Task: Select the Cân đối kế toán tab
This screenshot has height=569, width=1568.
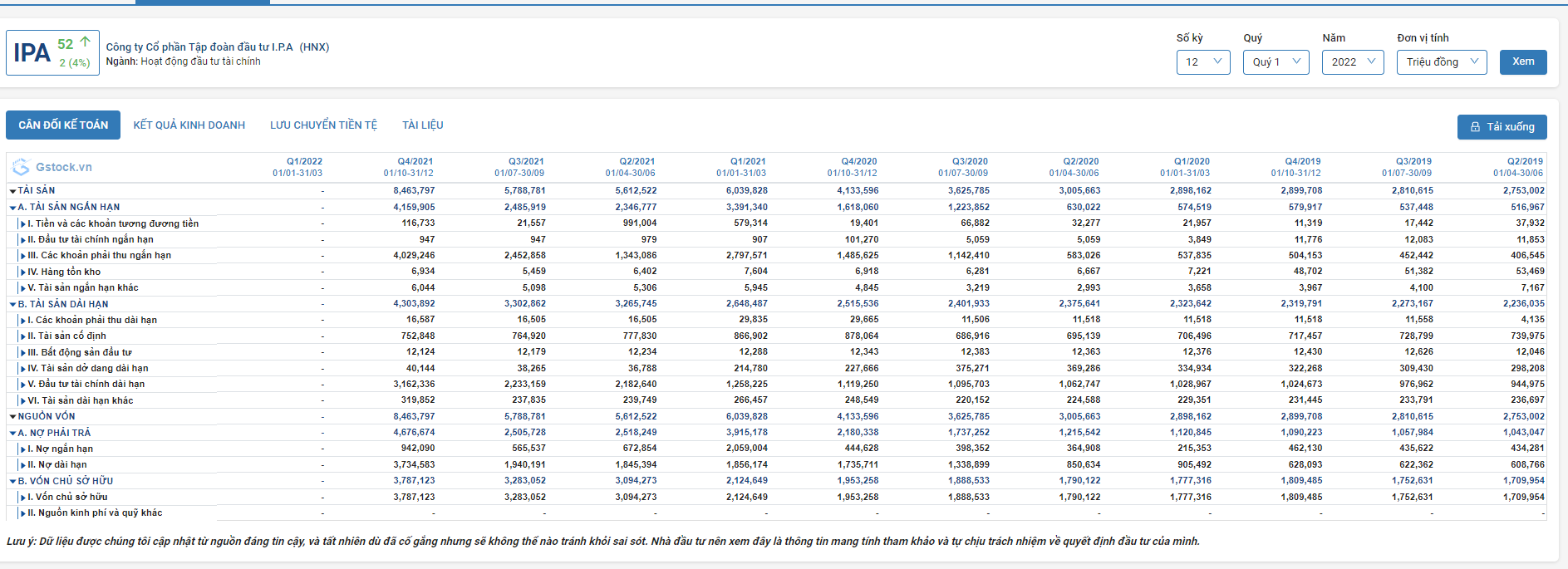Action: [63, 125]
